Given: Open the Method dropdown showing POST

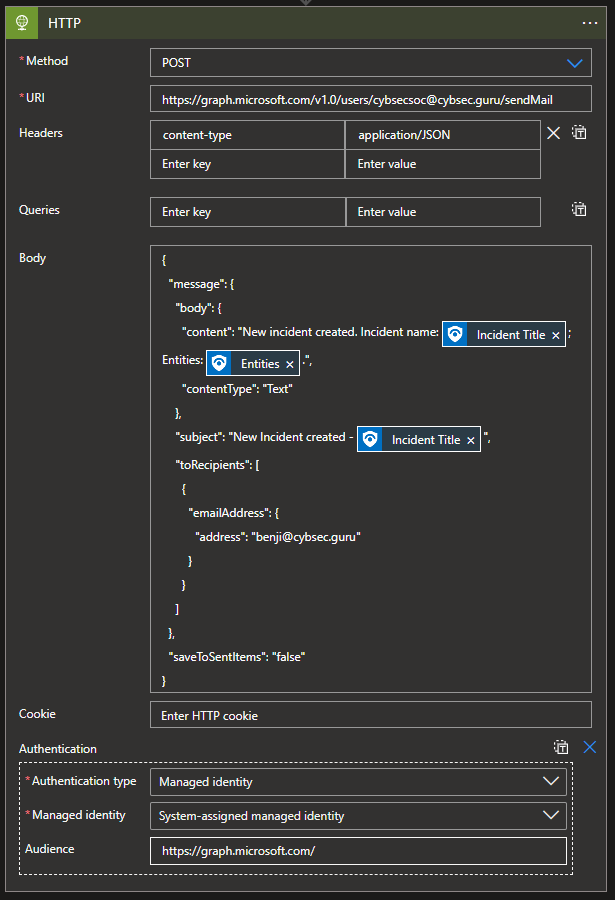Looking at the screenshot, I should (x=370, y=63).
